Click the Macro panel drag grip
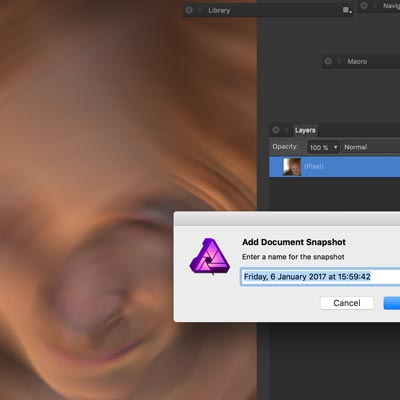This screenshot has height=400, width=400. click(x=339, y=61)
